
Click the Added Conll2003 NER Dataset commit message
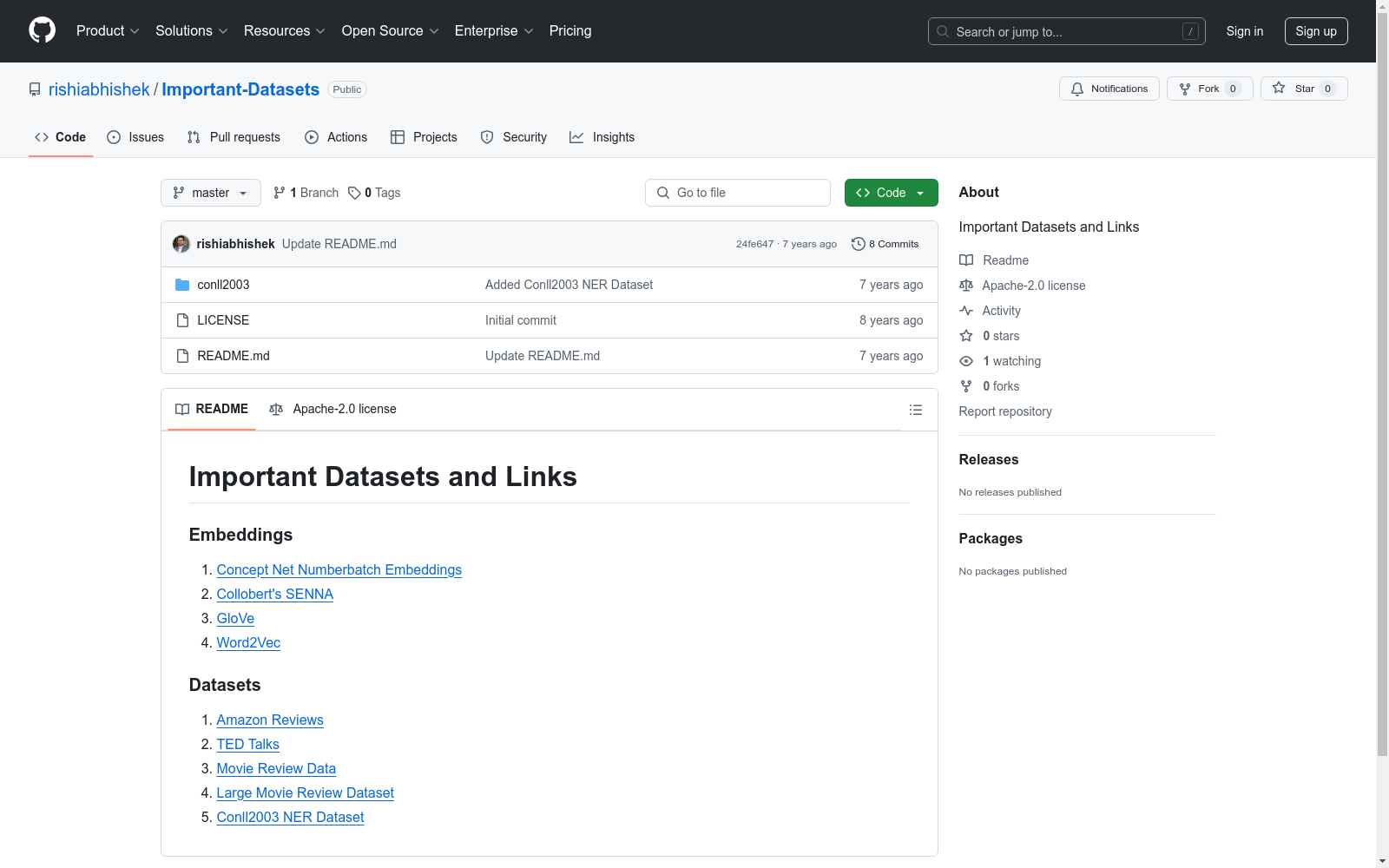(x=569, y=285)
